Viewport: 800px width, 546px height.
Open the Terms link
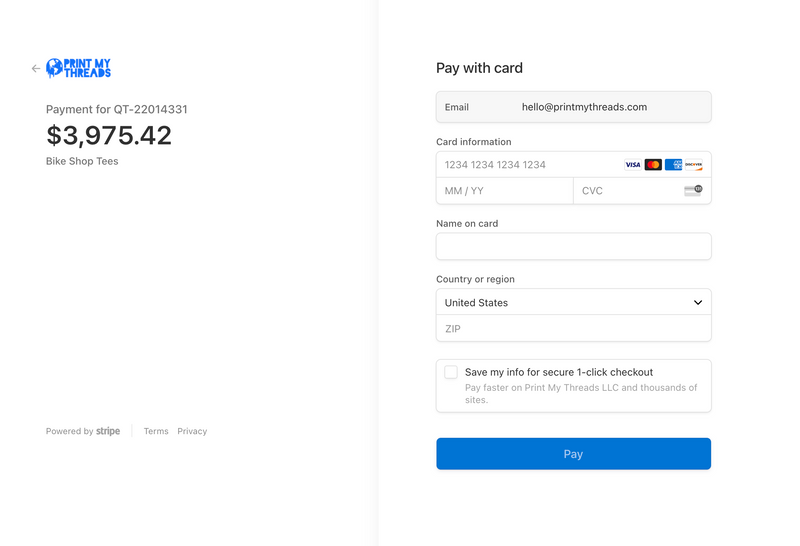tap(156, 431)
